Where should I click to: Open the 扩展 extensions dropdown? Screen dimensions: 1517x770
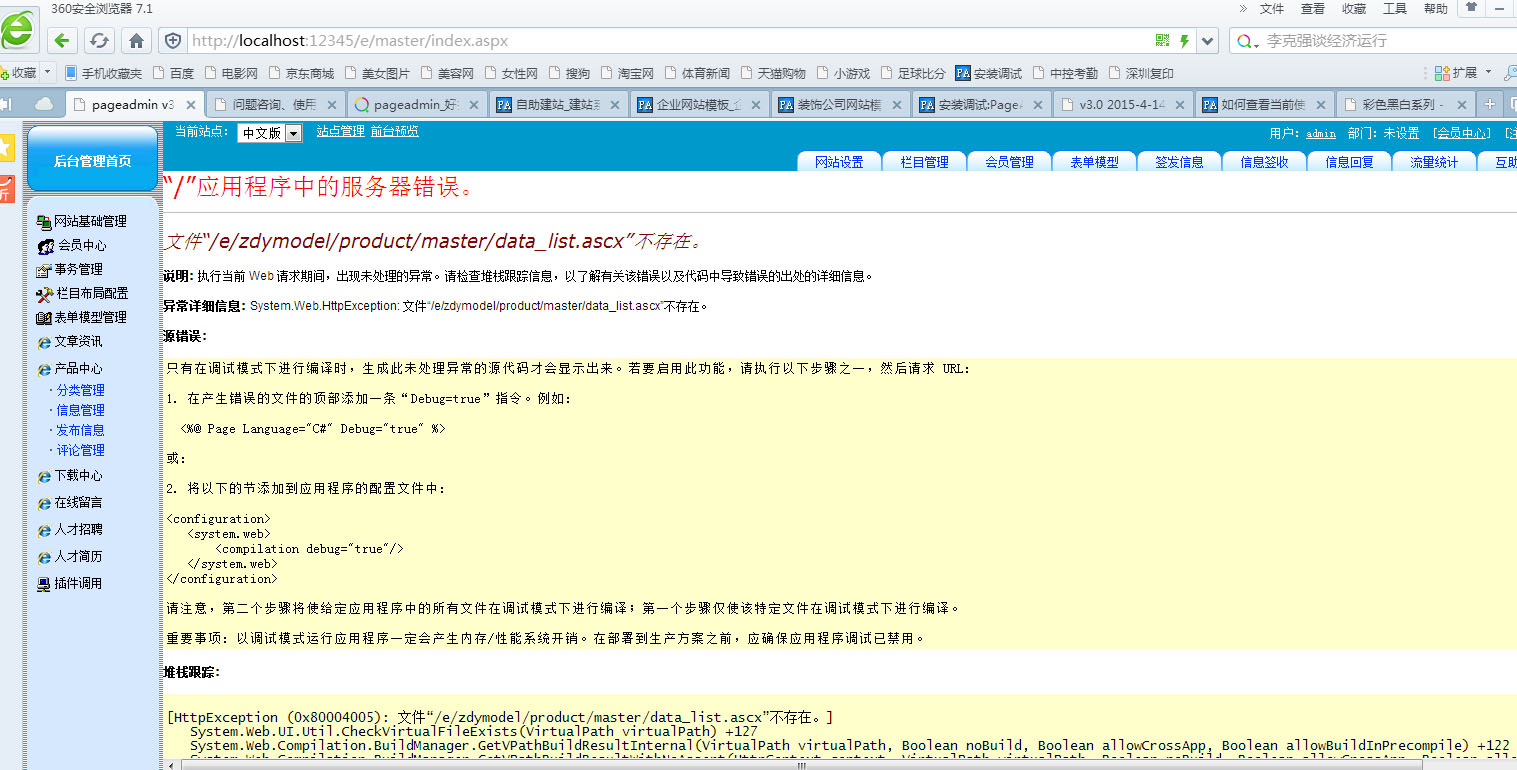(1463, 73)
